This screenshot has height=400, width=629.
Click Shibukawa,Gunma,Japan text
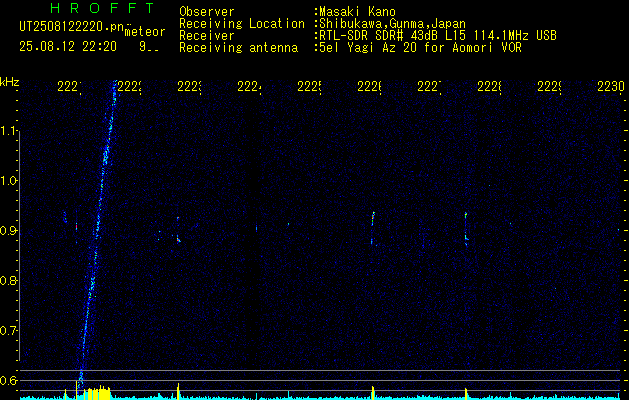392,24
